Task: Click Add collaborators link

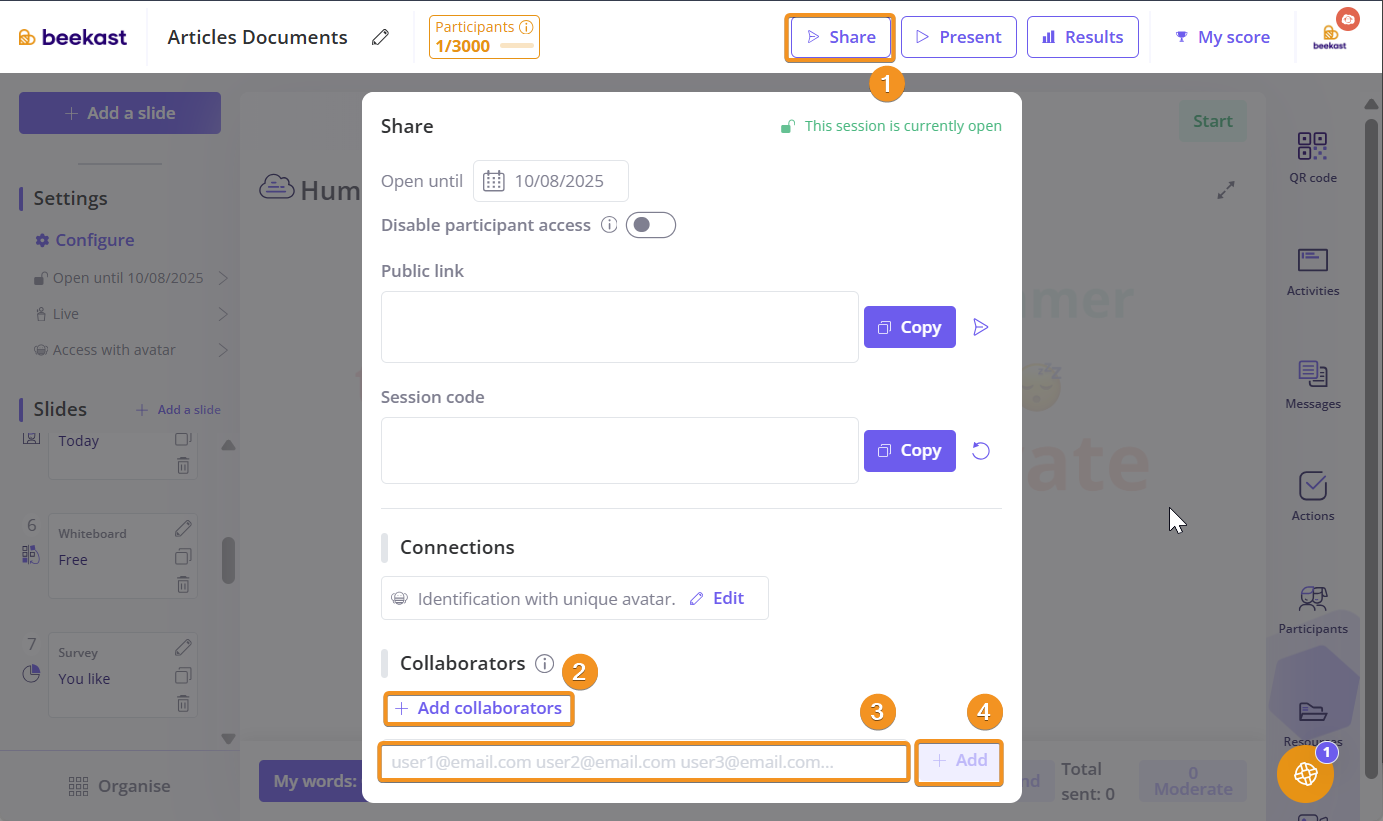Action: pyautogui.click(x=479, y=708)
